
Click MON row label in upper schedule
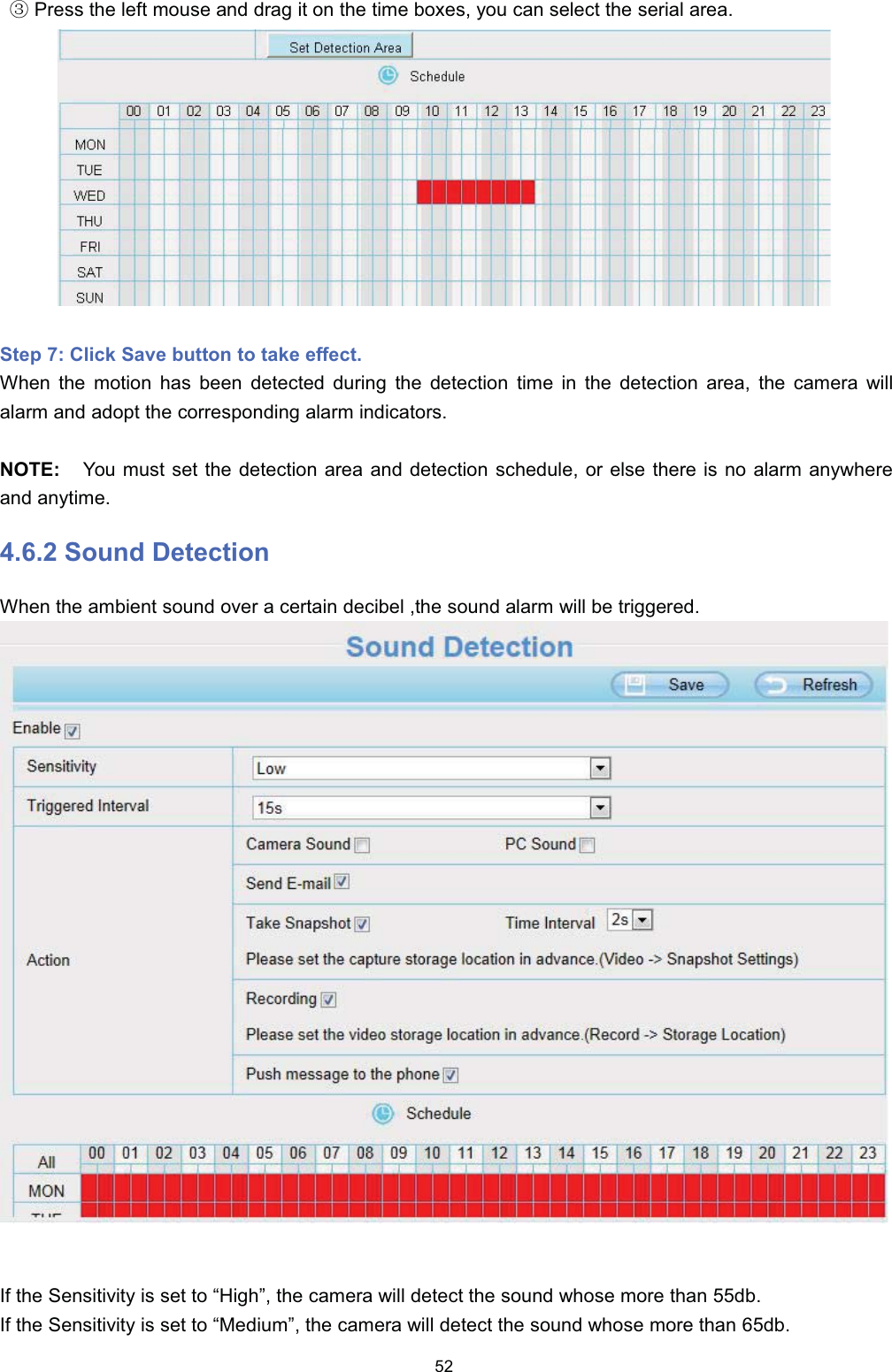pos(89,144)
